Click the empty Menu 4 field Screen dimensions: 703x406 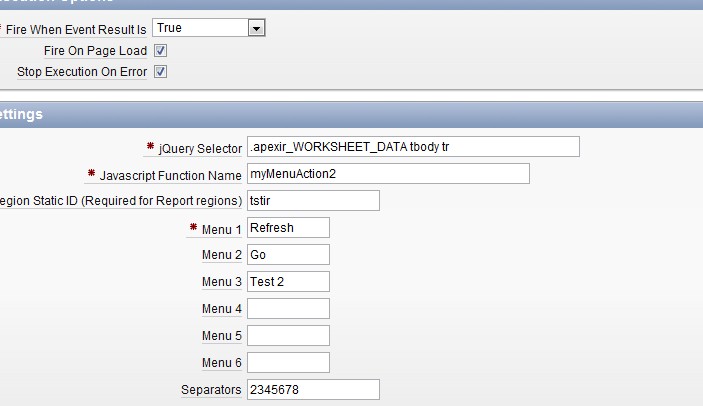pos(288,309)
